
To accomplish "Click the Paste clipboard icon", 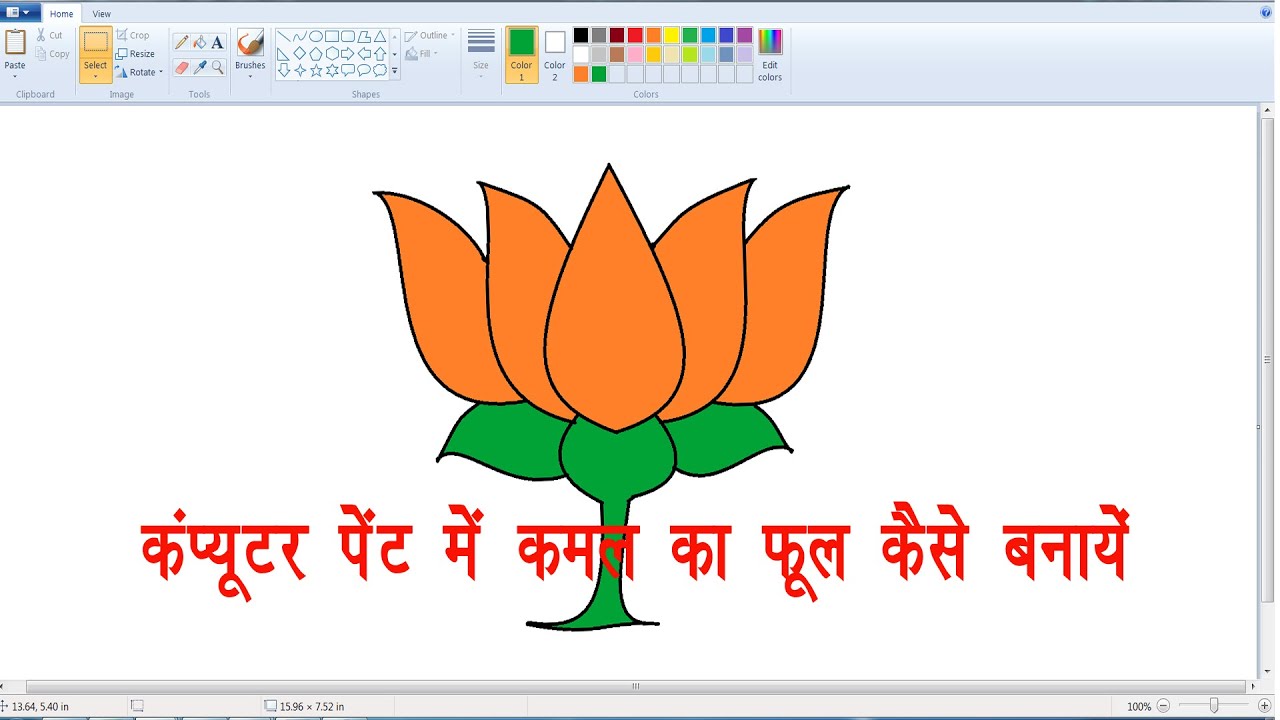I will (15, 43).
